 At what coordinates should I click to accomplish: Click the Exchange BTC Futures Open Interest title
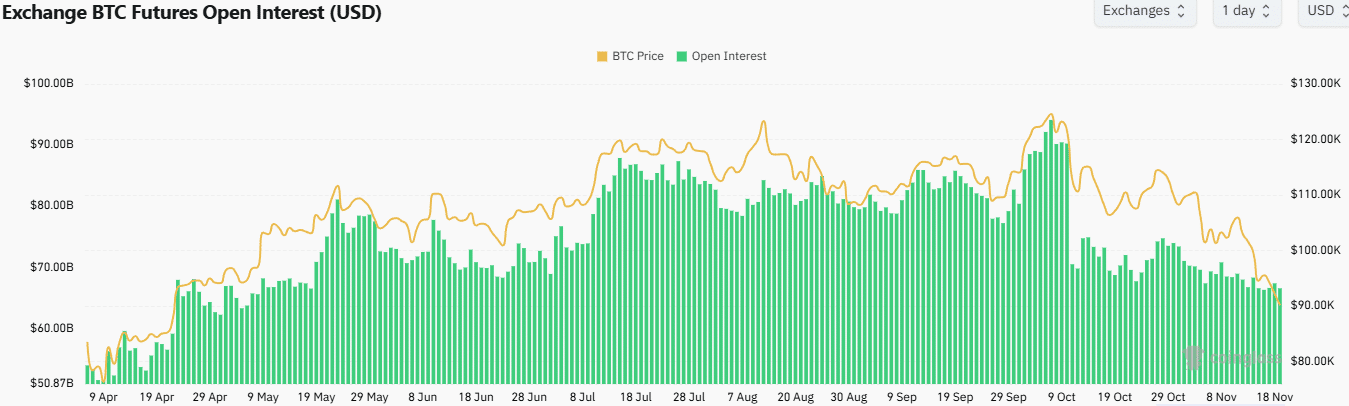click(191, 13)
